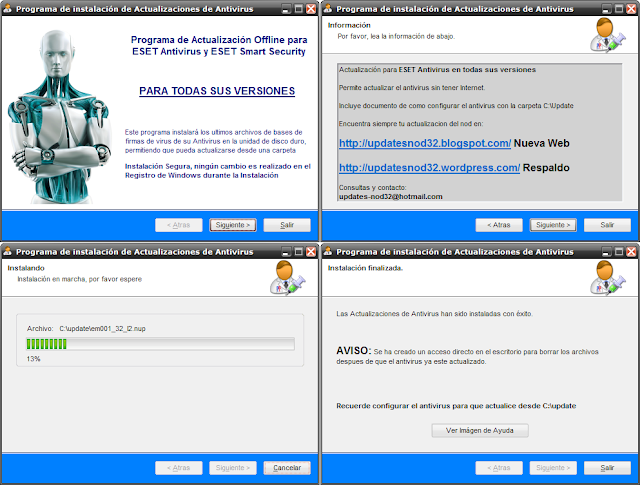Click disabled Siguiente in the finalizada window

pyautogui.click(x=553, y=468)
